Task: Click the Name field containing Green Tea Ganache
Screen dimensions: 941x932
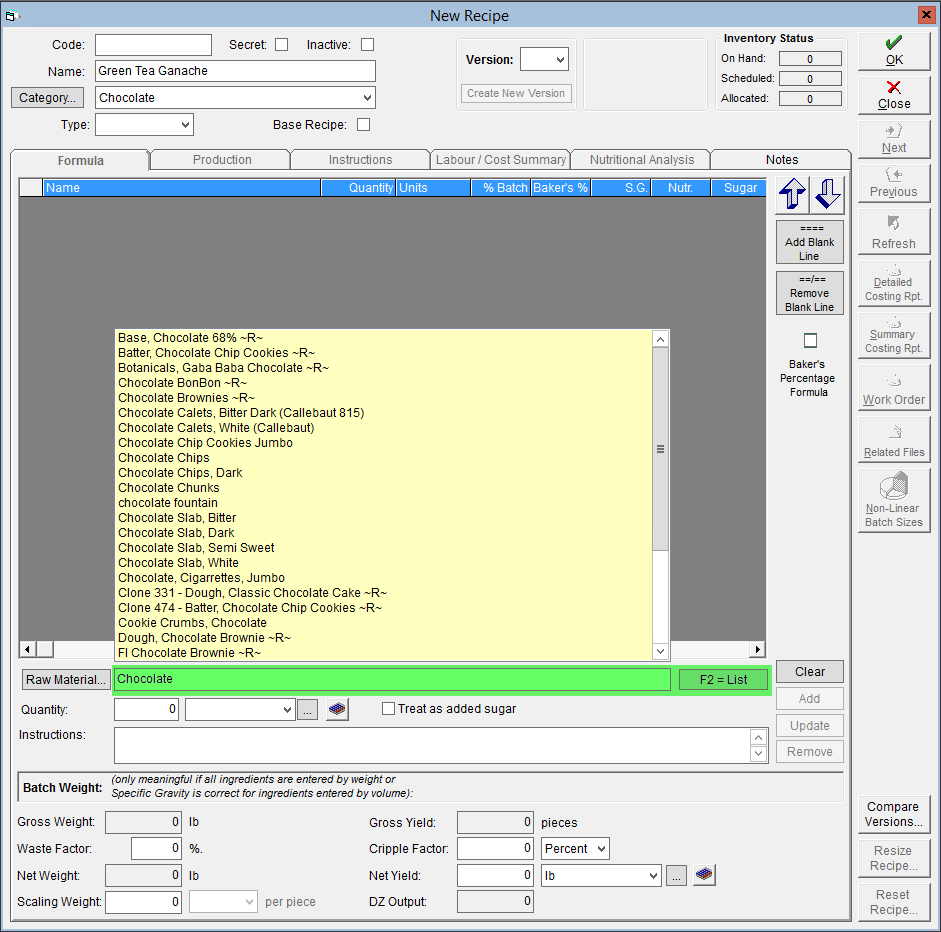Action: point(235,71)
